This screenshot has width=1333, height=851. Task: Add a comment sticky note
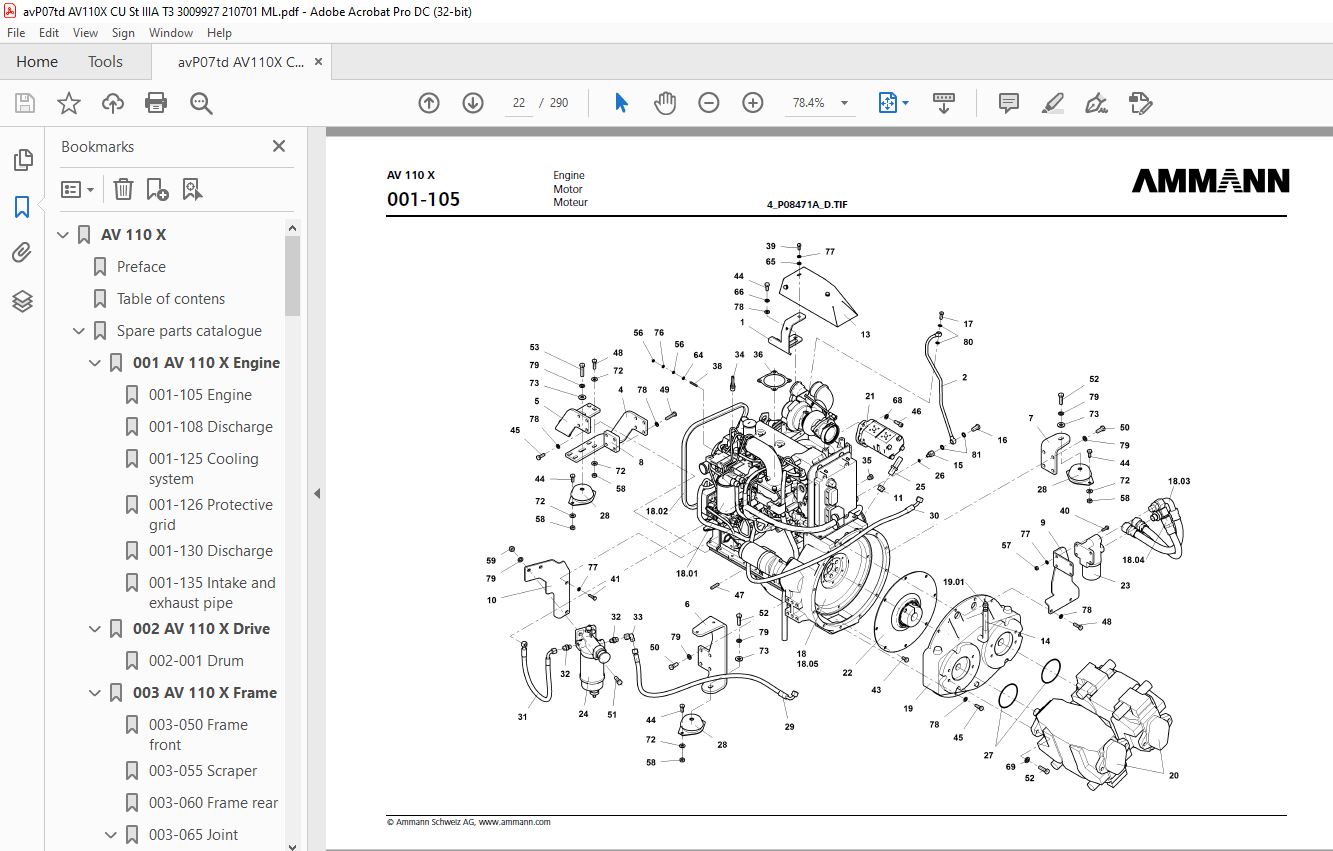click(x=1009, y=103)
